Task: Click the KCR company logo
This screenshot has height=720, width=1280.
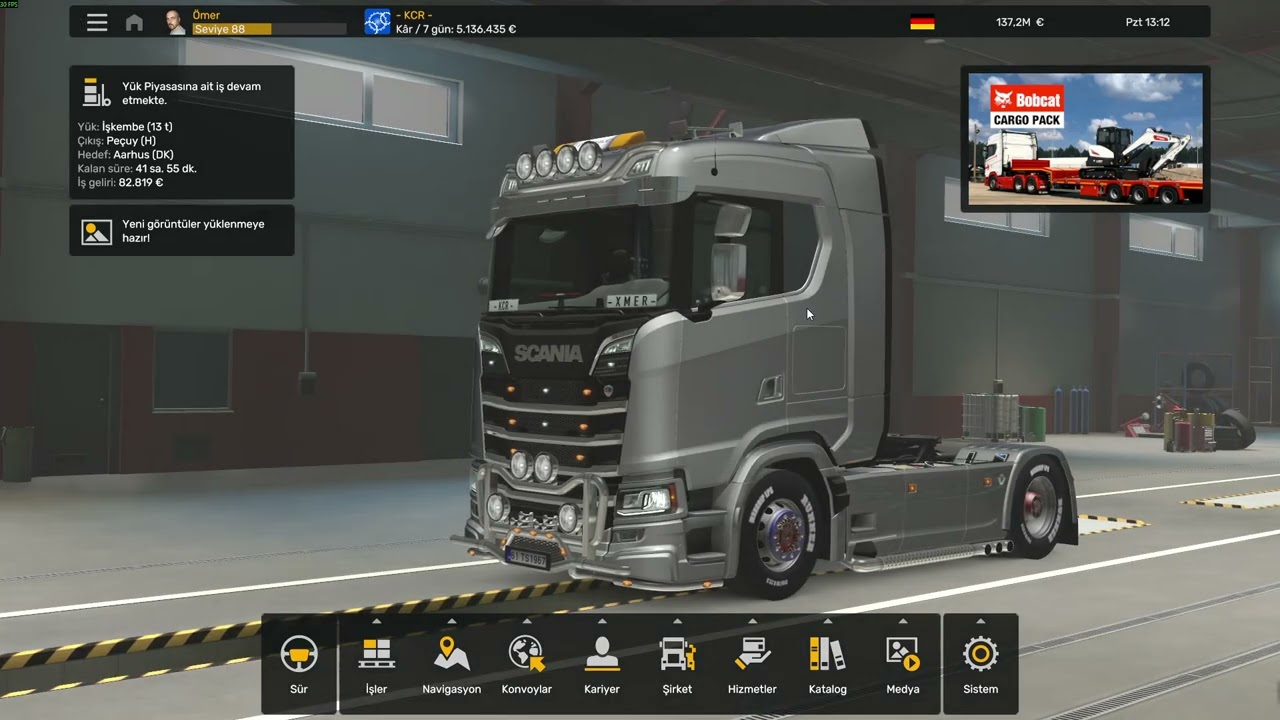Action: coord(377,22)
